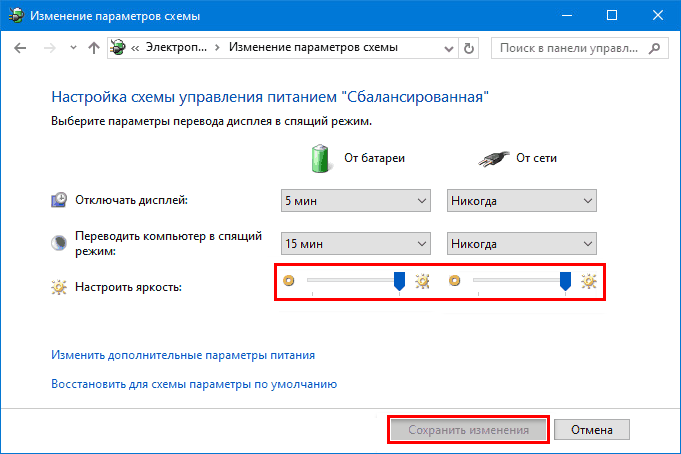This screenshot has width=681, height=454.
Task: Click the high brightness sun icon for plugged in
Action: point(588,282)
